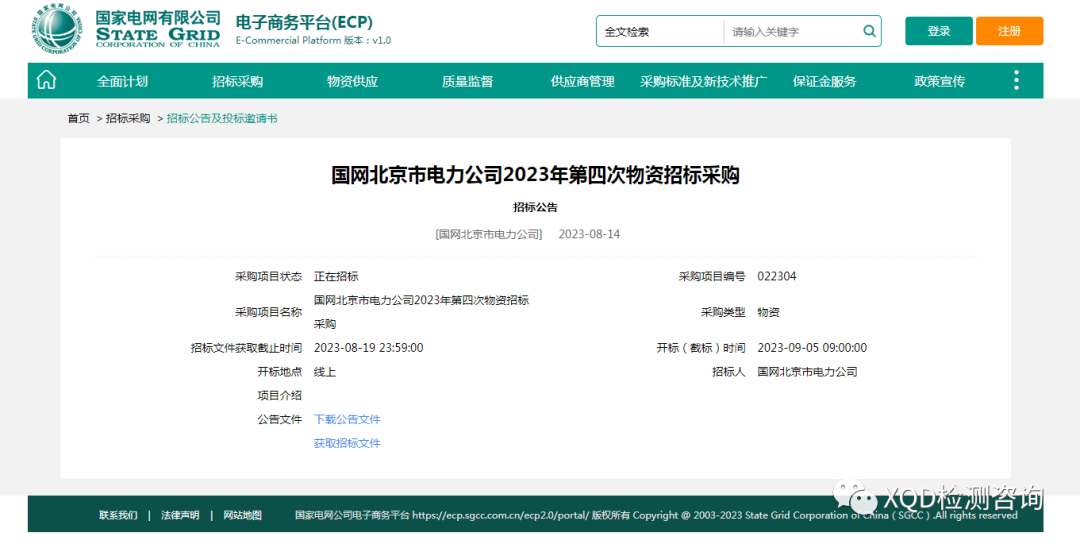Click the 招标文件获取截止时间 label

click(x=247, y=348)
